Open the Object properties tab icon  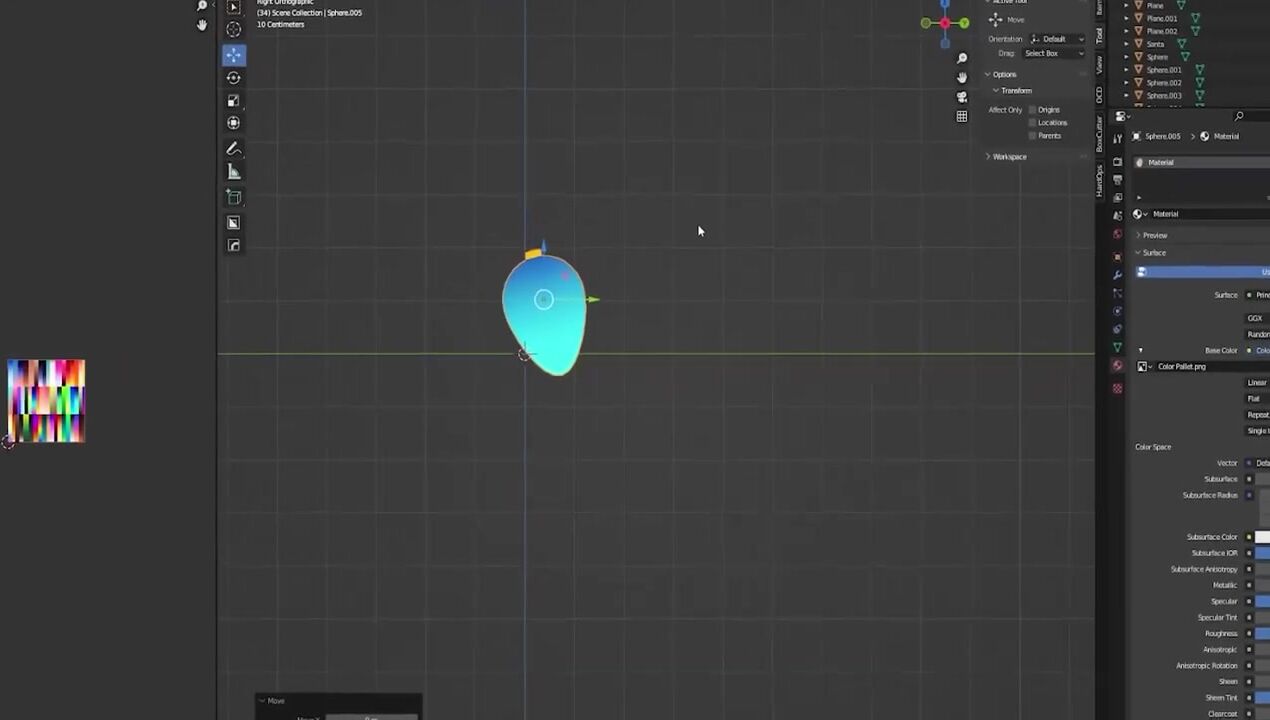pyautogui.click(x=1117, y=256)
